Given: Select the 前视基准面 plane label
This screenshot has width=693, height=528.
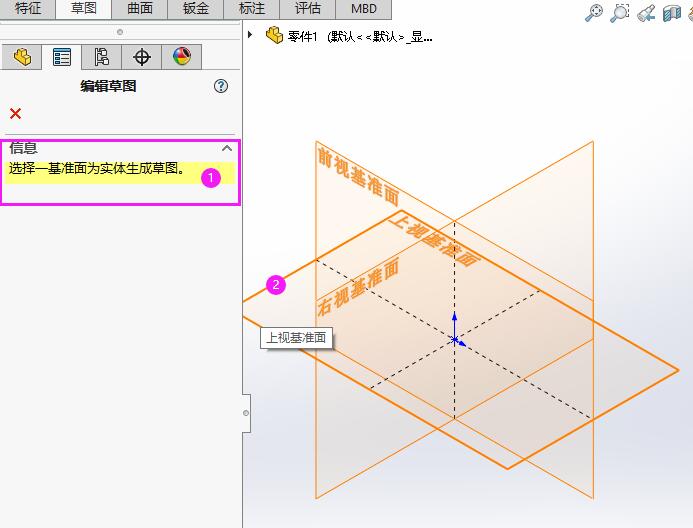Looking at the screenshot, I should [358, 176].
